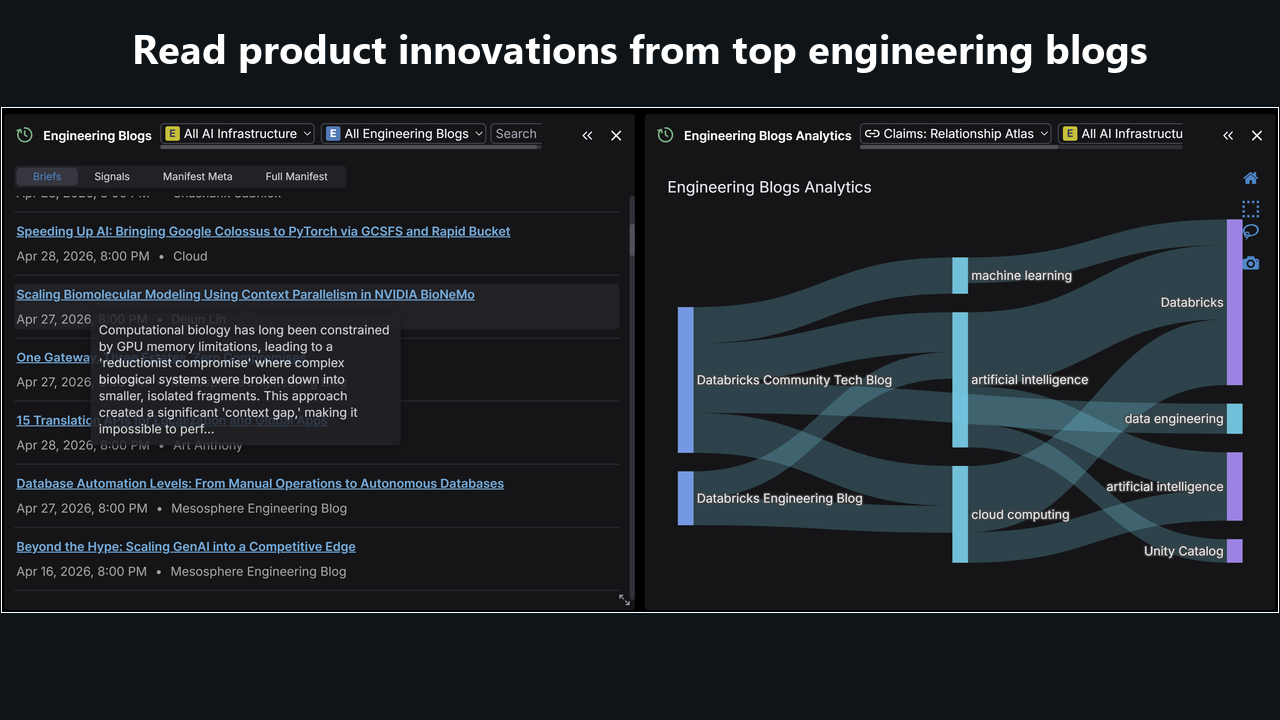The image size is (1280, 720).
Task: Click expand icon at Engineering Blogs panel corner
Action: coord(624,600)
